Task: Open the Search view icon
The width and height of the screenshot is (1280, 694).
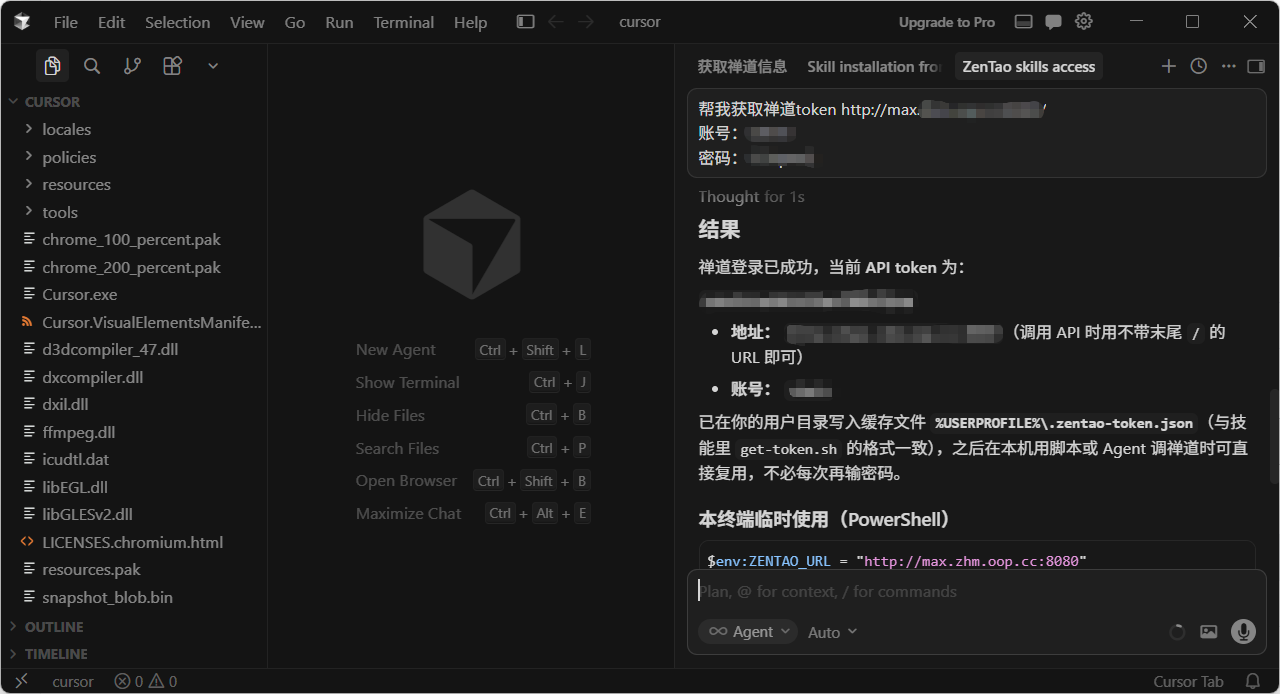Action: click(92, 66)
